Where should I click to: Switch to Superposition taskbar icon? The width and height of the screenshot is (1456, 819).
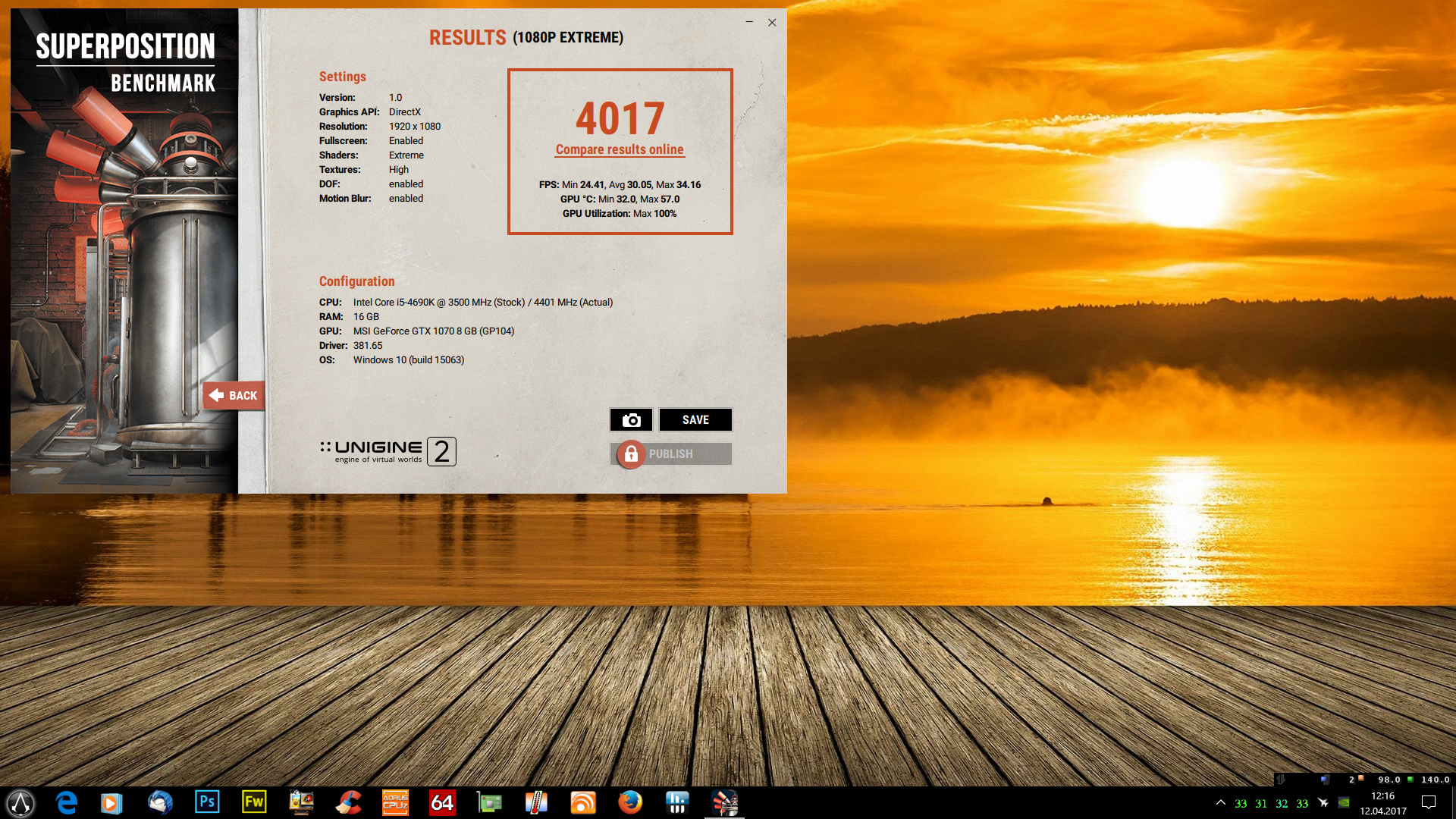724,802
